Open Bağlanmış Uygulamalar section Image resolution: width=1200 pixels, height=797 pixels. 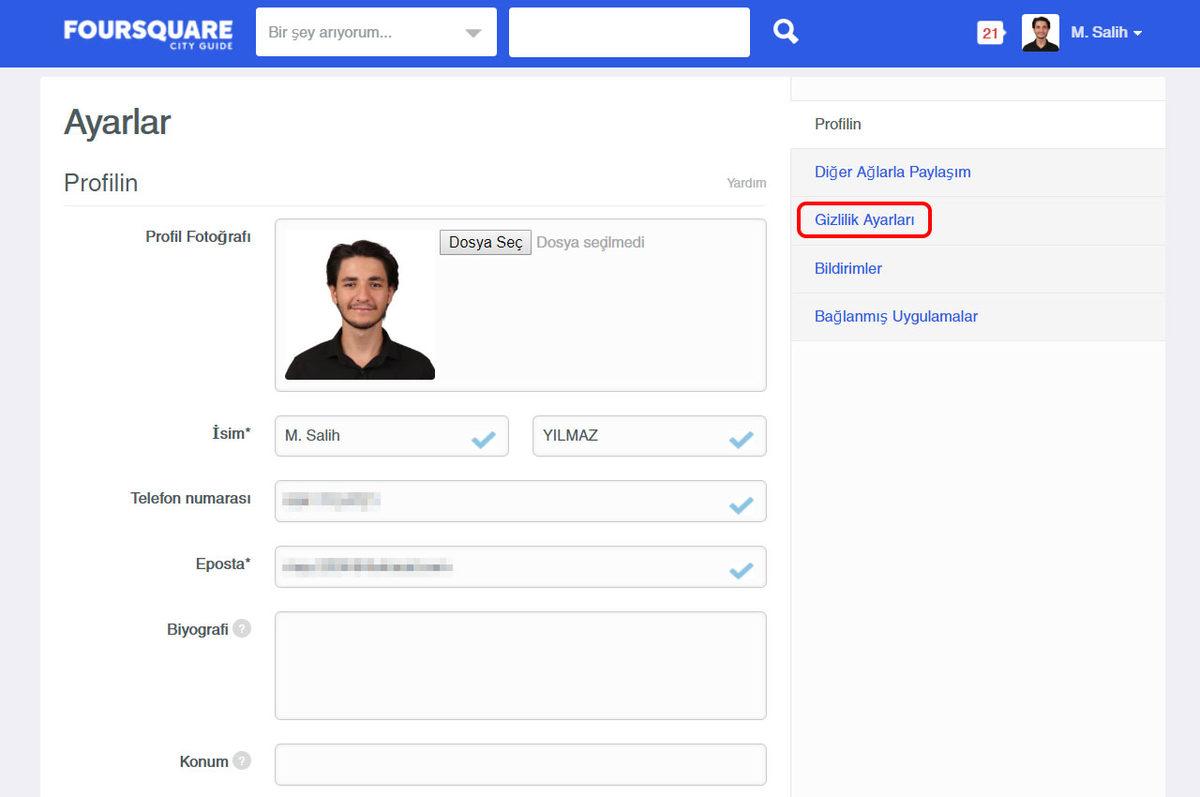click(x=896, y=316)
